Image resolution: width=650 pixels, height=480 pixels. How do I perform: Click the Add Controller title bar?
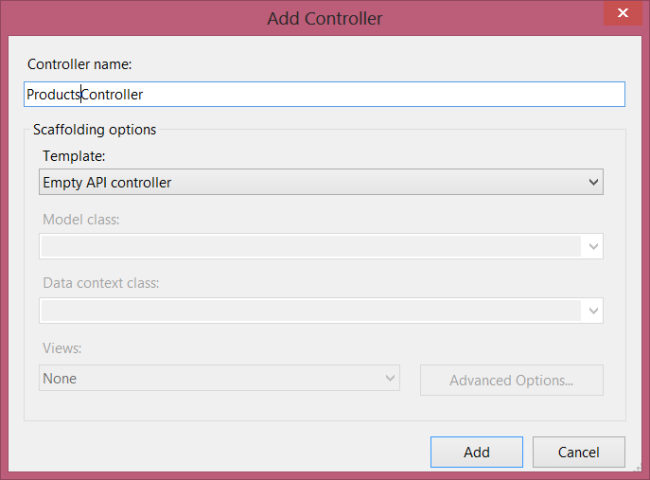coord(324,17)
